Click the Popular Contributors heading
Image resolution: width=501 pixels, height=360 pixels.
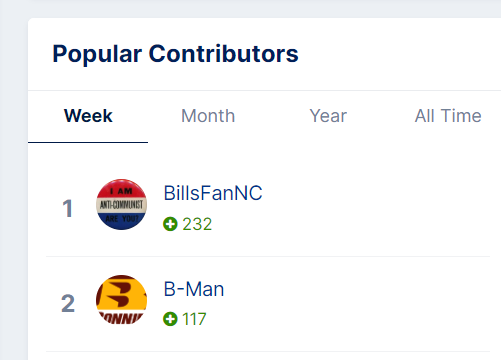pos(175,54)
